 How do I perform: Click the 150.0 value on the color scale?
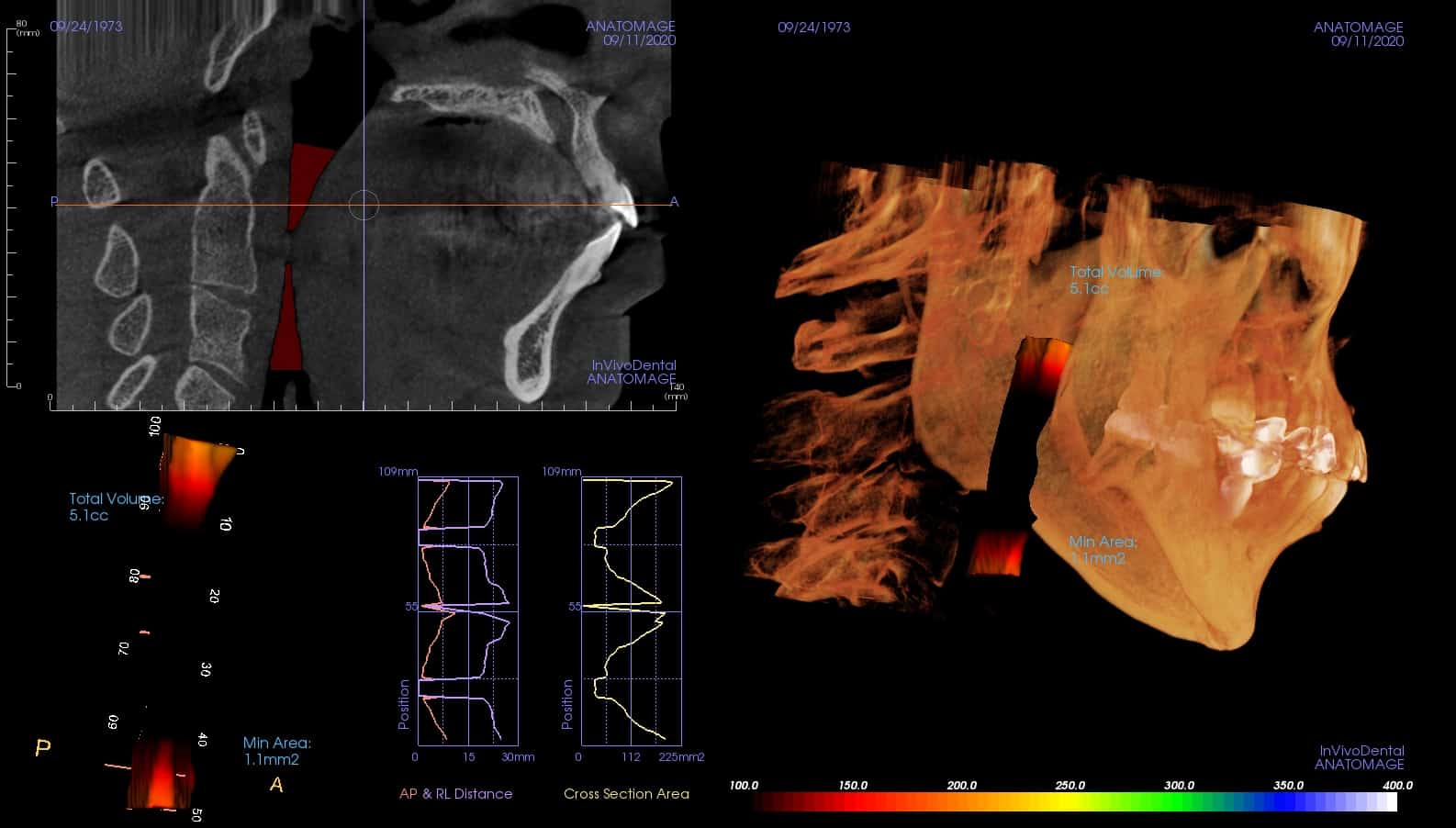tap(853, 786)
